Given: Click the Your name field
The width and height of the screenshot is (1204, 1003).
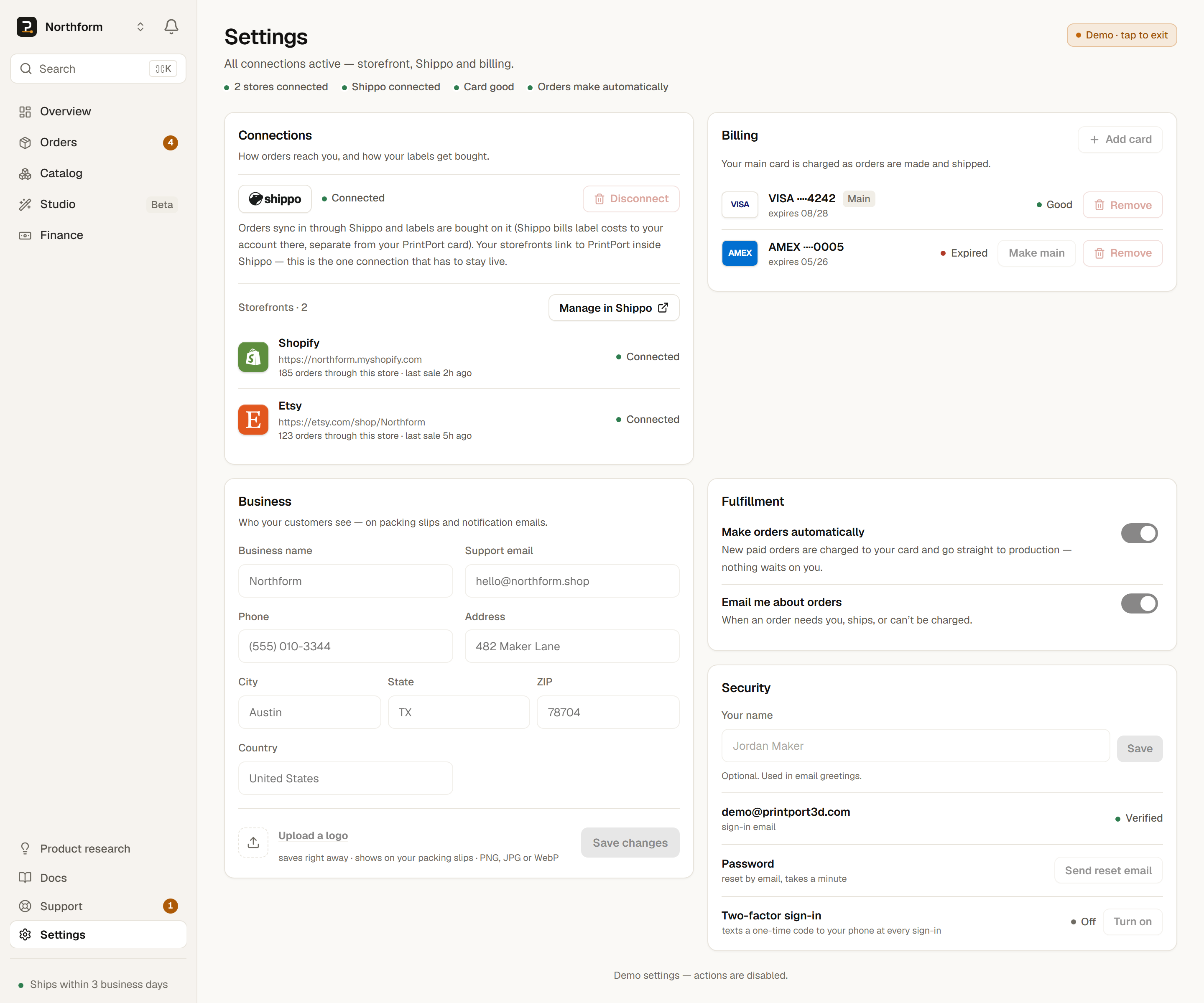Looking at the screenshot, I should 916,746.
